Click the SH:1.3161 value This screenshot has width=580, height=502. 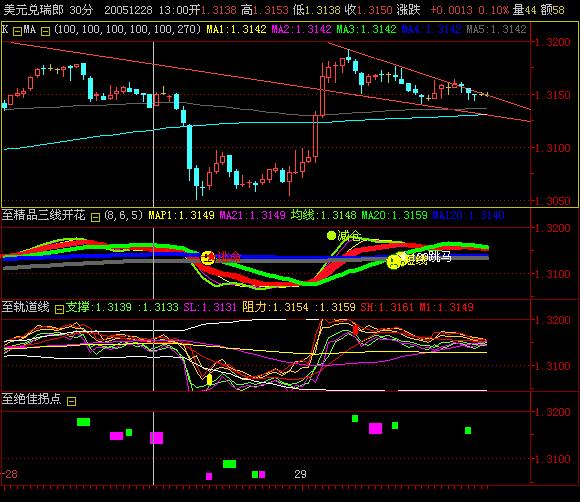387,307
